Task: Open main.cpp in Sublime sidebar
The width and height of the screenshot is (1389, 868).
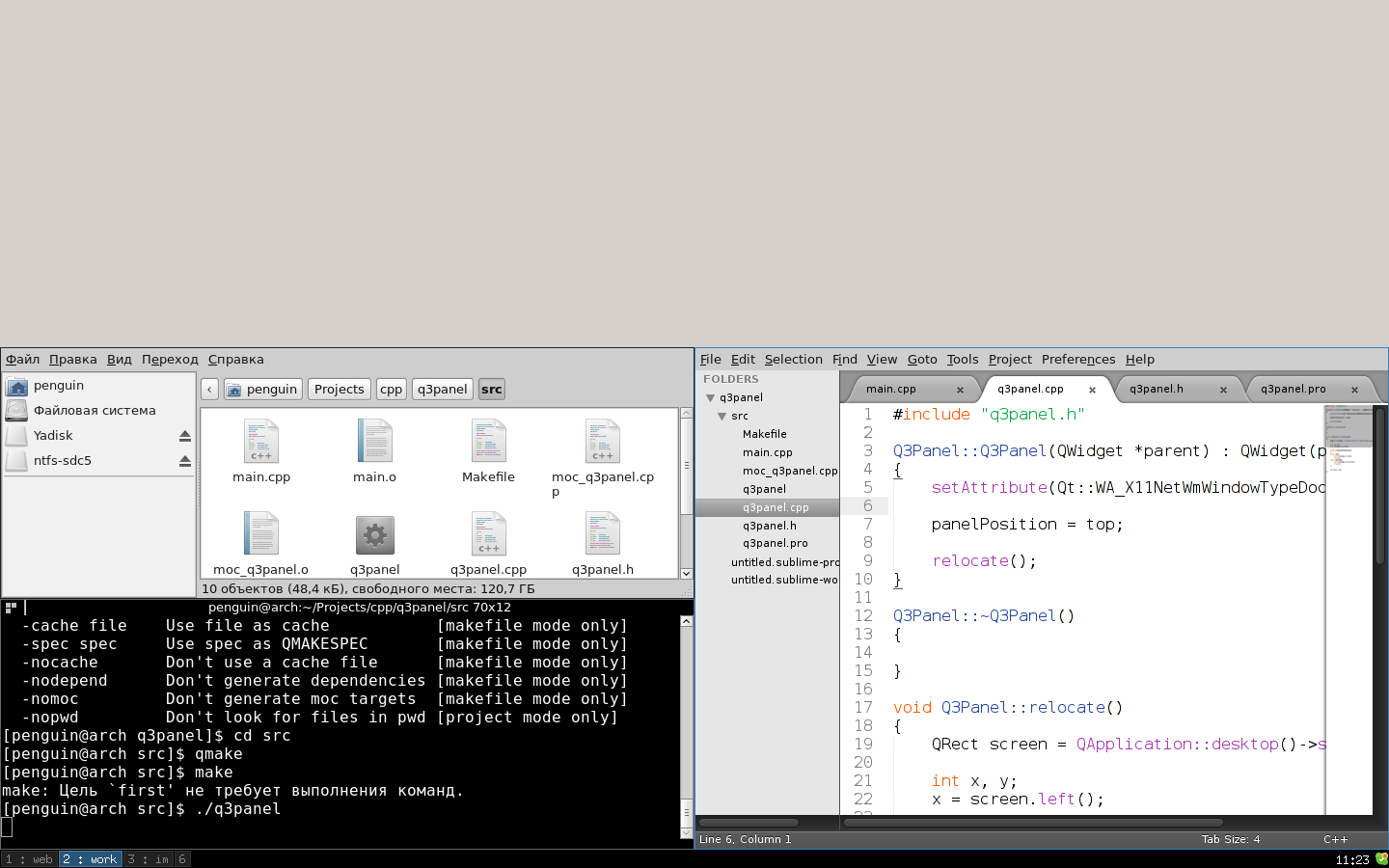Action: (x=768, y=453)
